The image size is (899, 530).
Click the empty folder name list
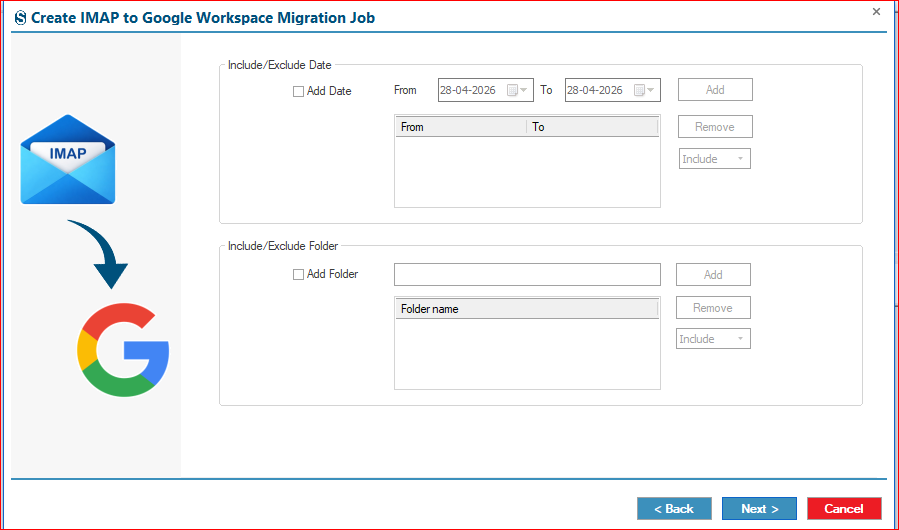coord(527,353)
